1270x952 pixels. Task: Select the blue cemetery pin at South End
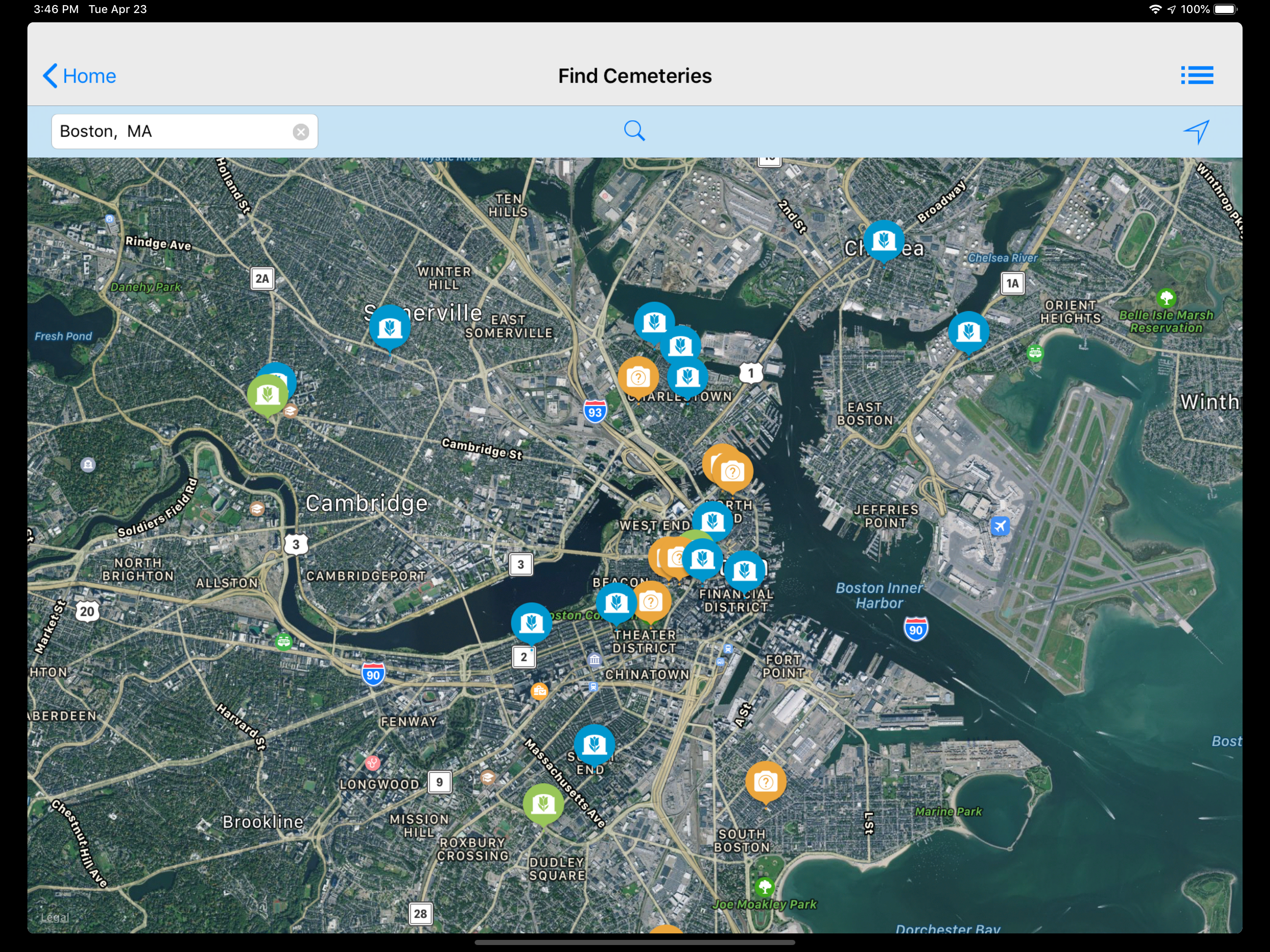coord(594,745)
